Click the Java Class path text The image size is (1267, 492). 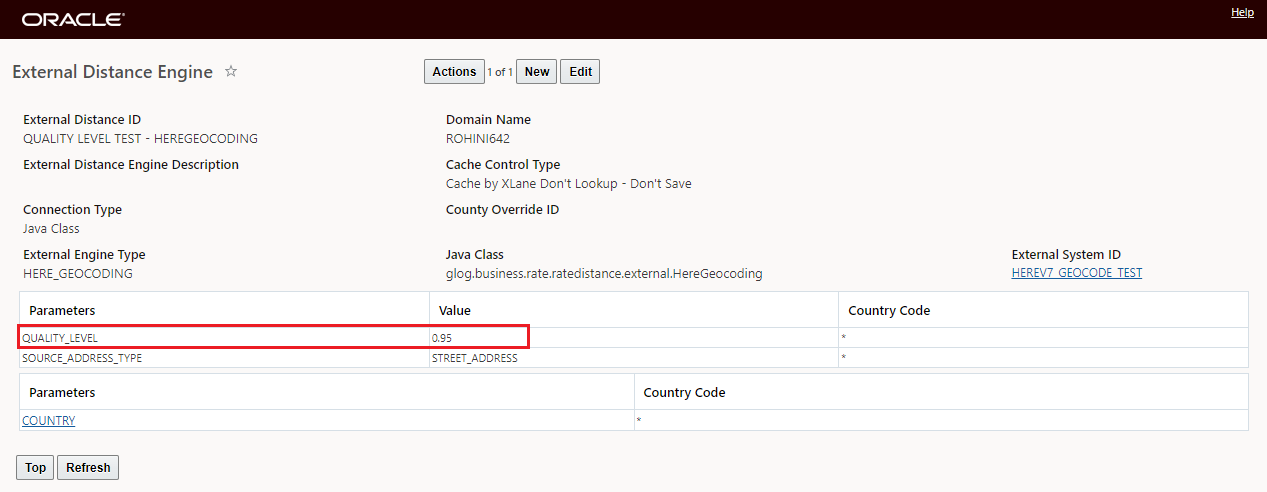click(x=603, y=273)
